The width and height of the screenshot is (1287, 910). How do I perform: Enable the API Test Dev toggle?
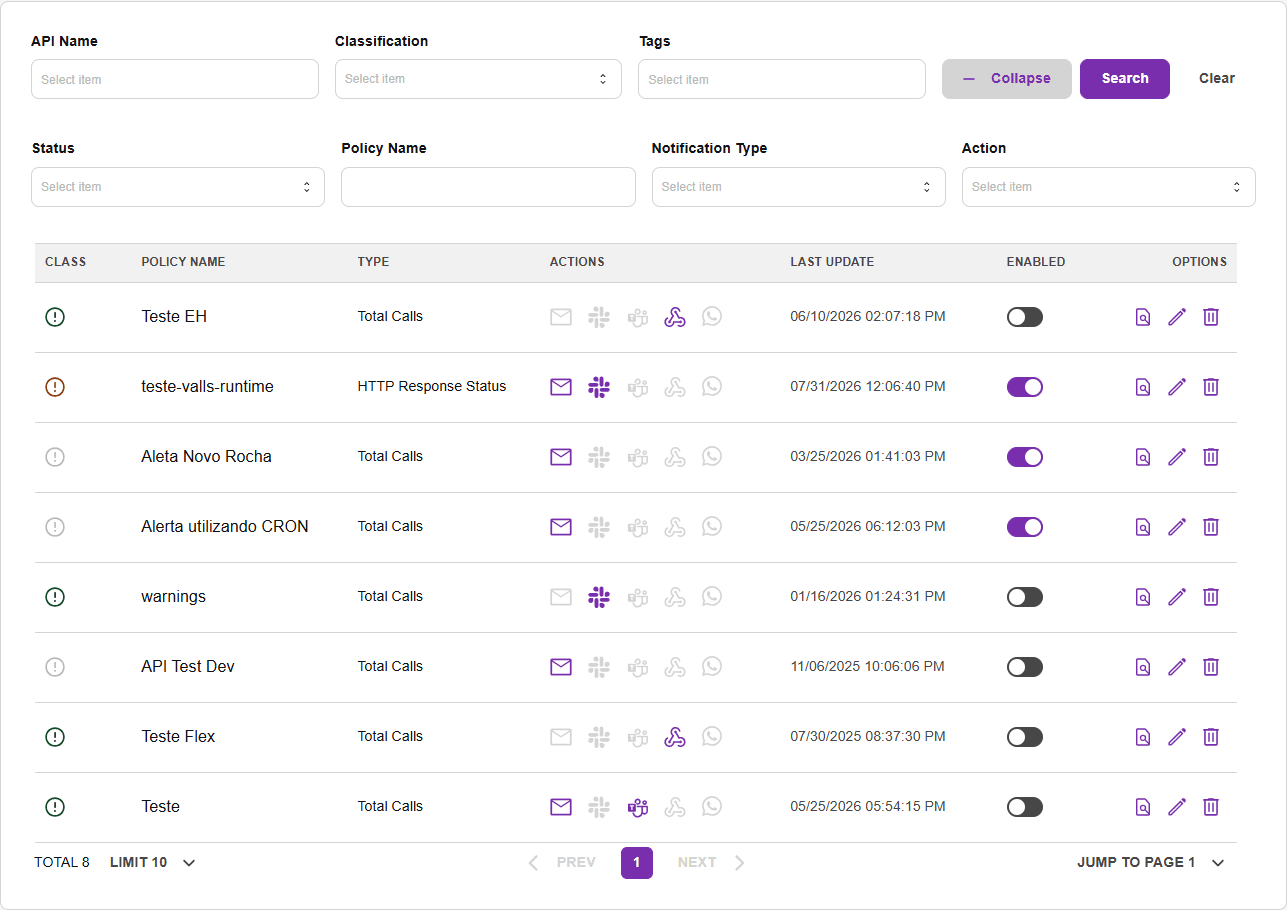(x=1025, y=667)
